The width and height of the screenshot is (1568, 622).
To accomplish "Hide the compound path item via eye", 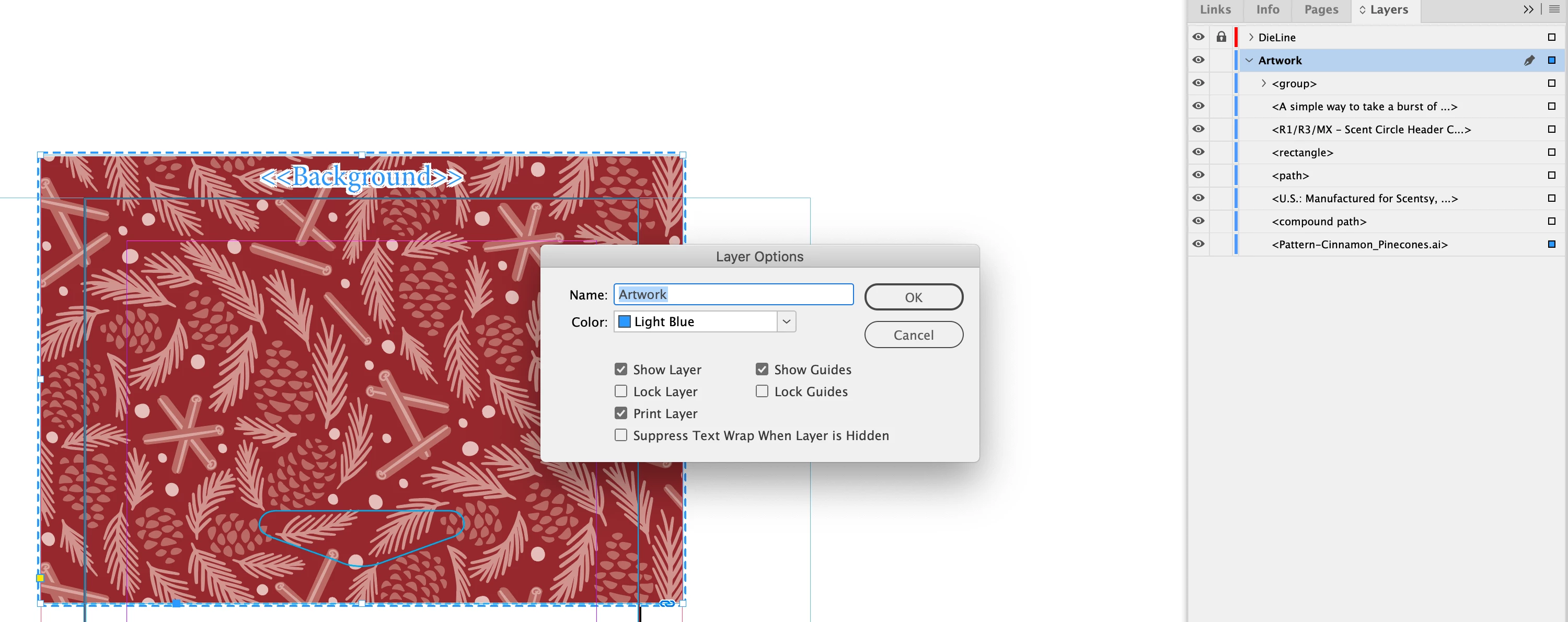I will click(x=1198, y=221).
